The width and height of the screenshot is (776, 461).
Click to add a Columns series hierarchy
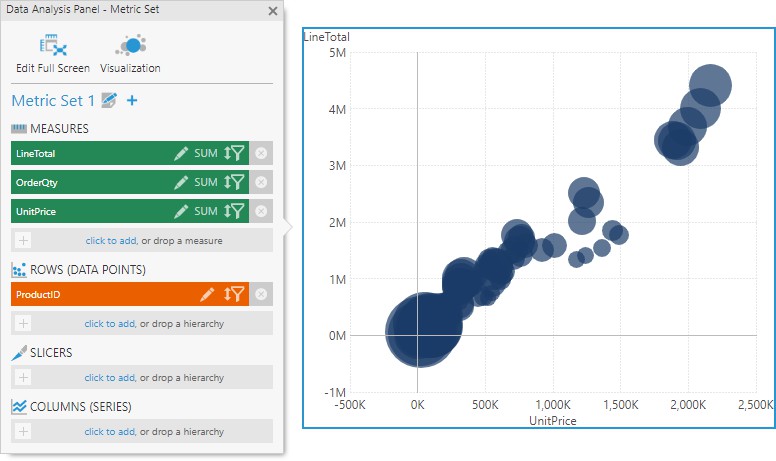coord(109,431)
